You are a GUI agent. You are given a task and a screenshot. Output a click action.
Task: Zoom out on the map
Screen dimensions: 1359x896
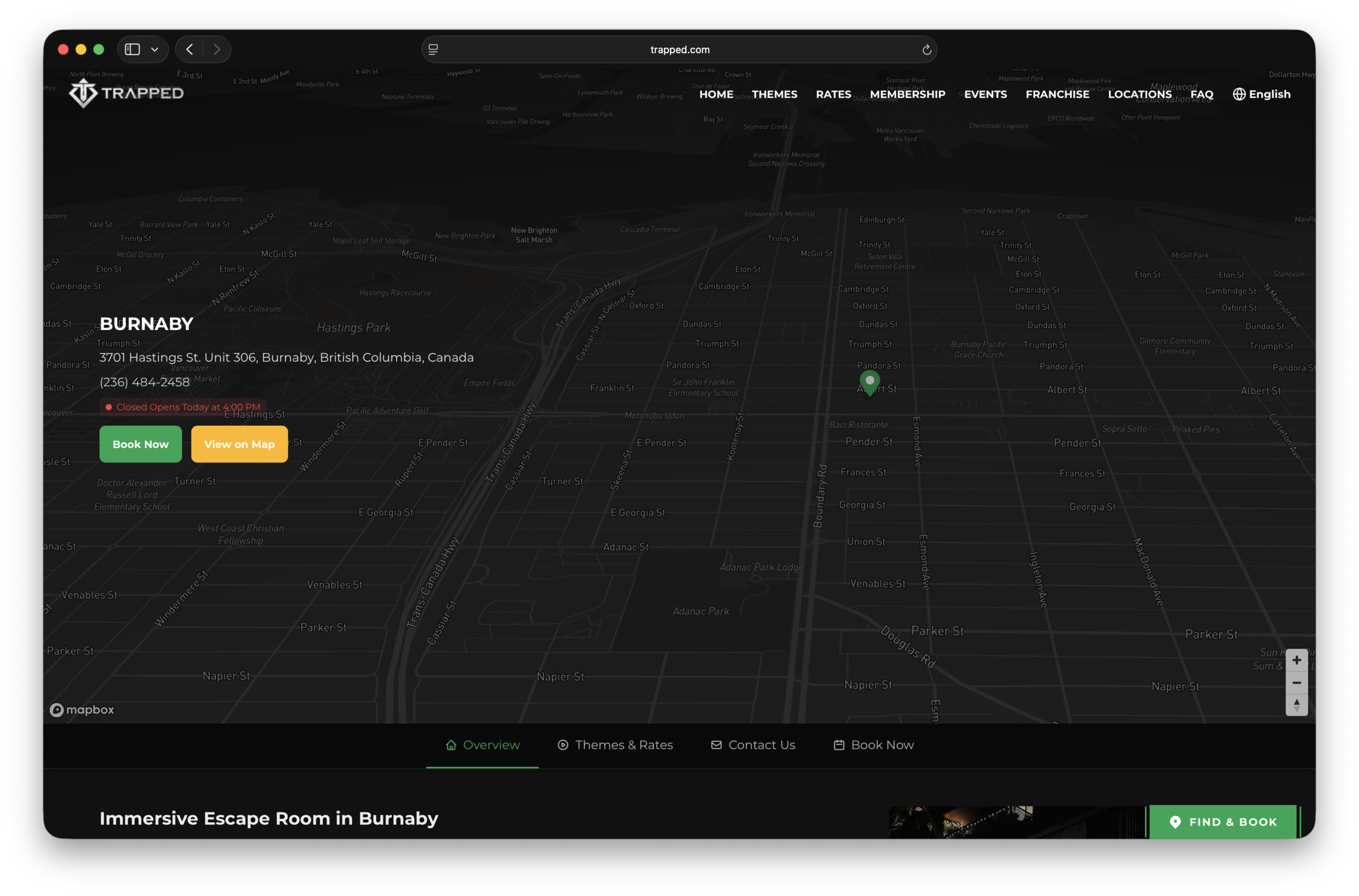pyautogui.click(x=1296, y=682)
